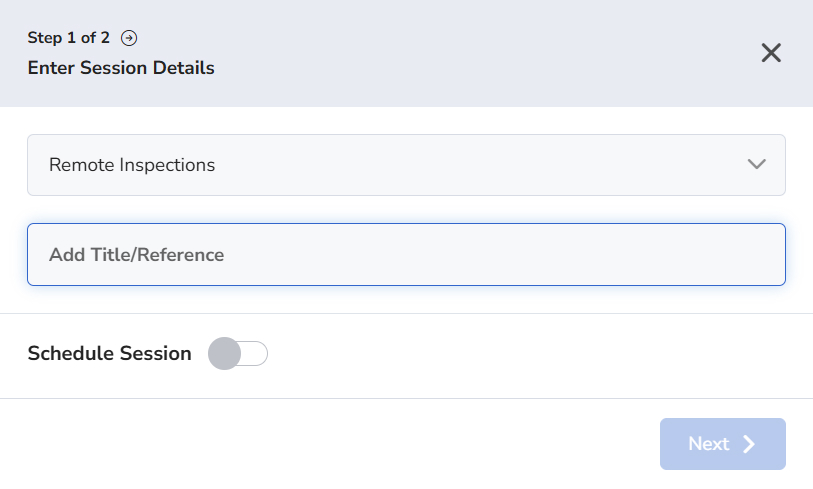
Task: Open the Remote Inspections dropdown
Action: click(x=406, y=165)
